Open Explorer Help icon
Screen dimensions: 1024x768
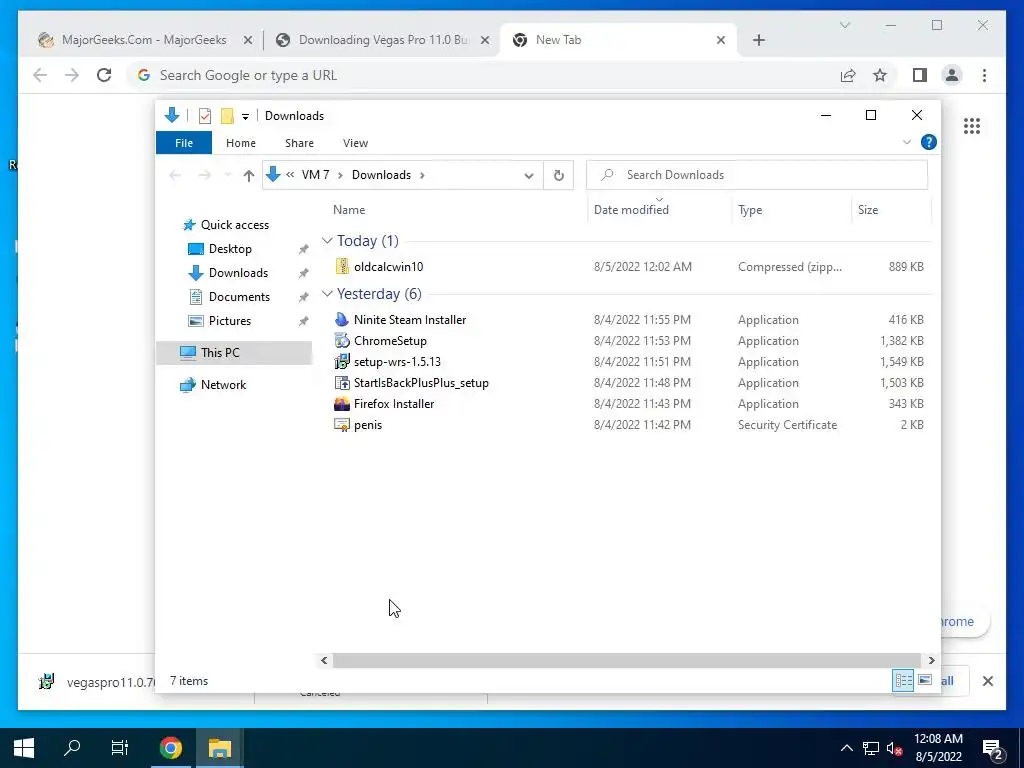point(929,142)
